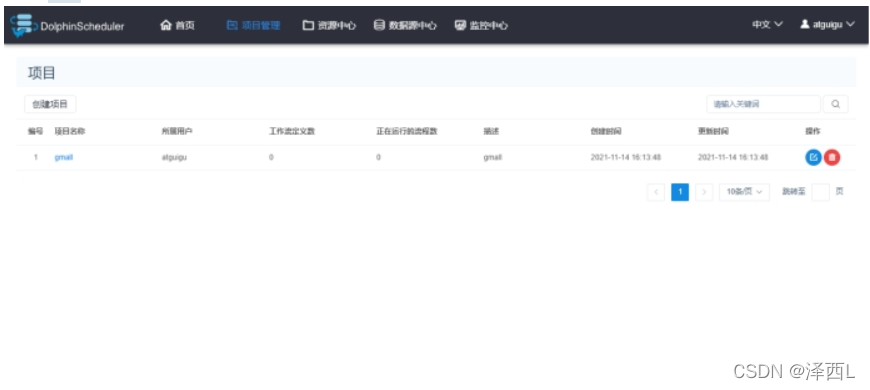
Task: Open the gmall project link
Action: tap(64, 158)
